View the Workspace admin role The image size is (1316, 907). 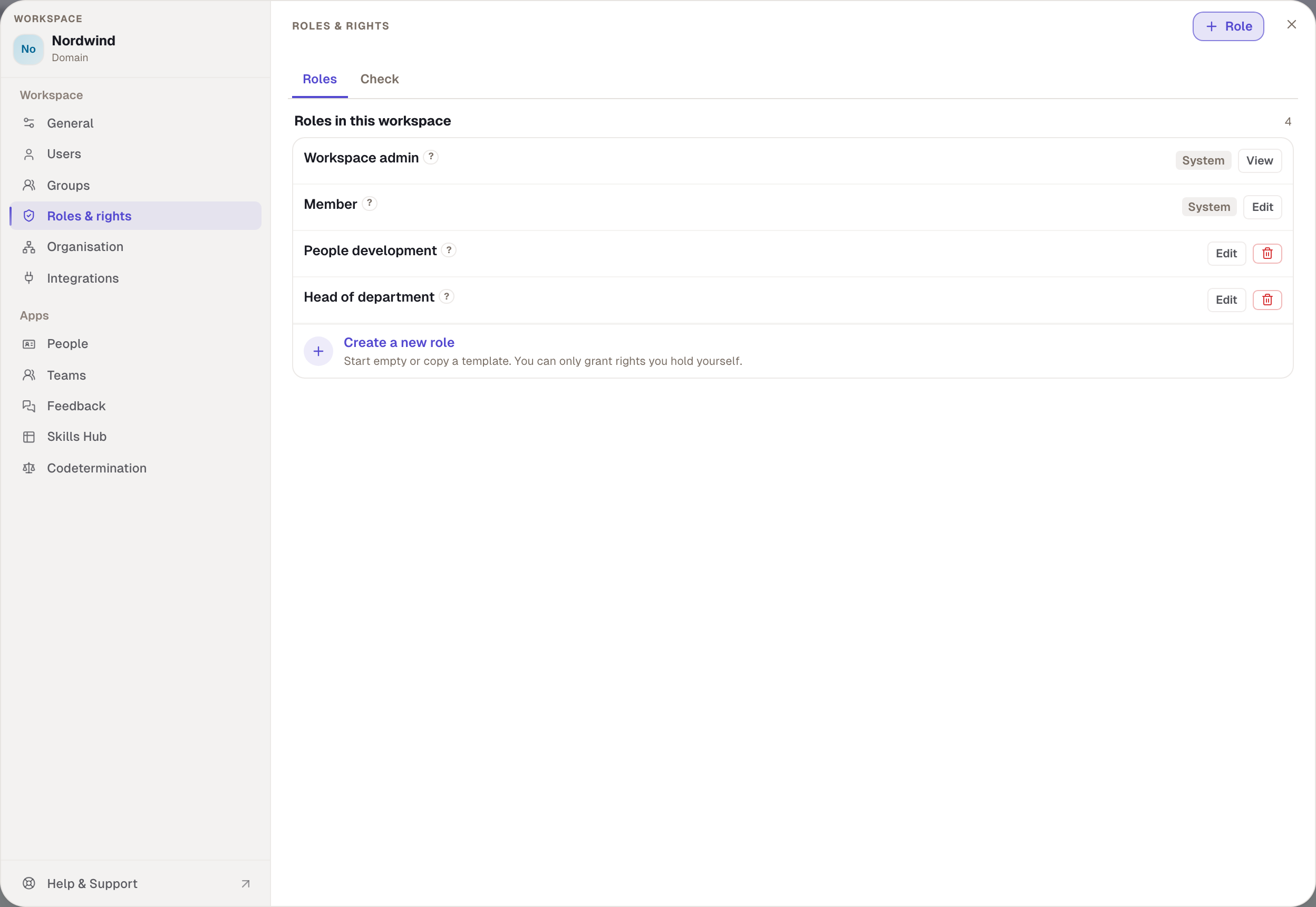(1259, 161)
